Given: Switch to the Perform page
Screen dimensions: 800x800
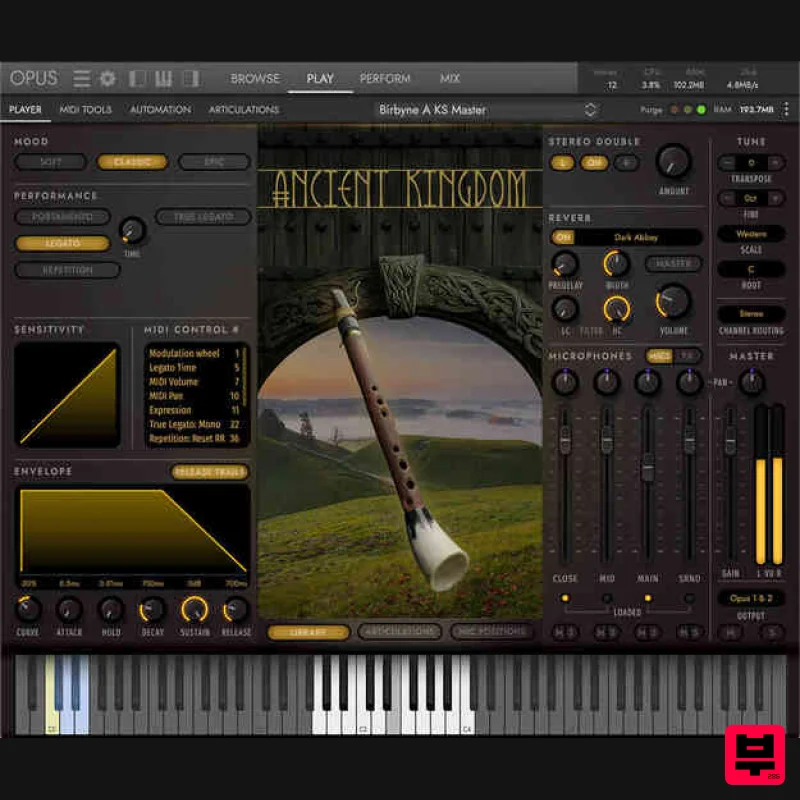Looking at the screenshot, I should tap(385, 79).
